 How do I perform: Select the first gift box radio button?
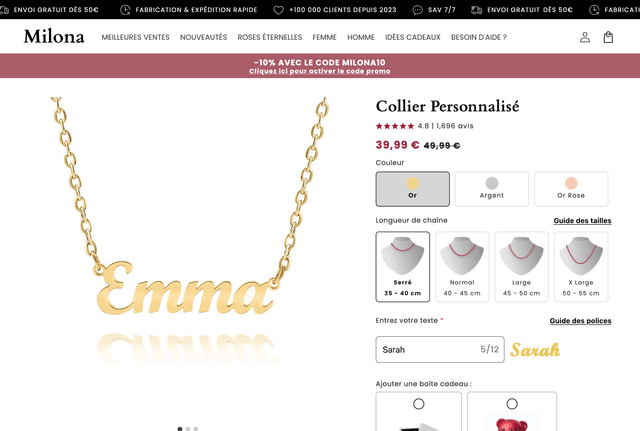pos(418,404)
